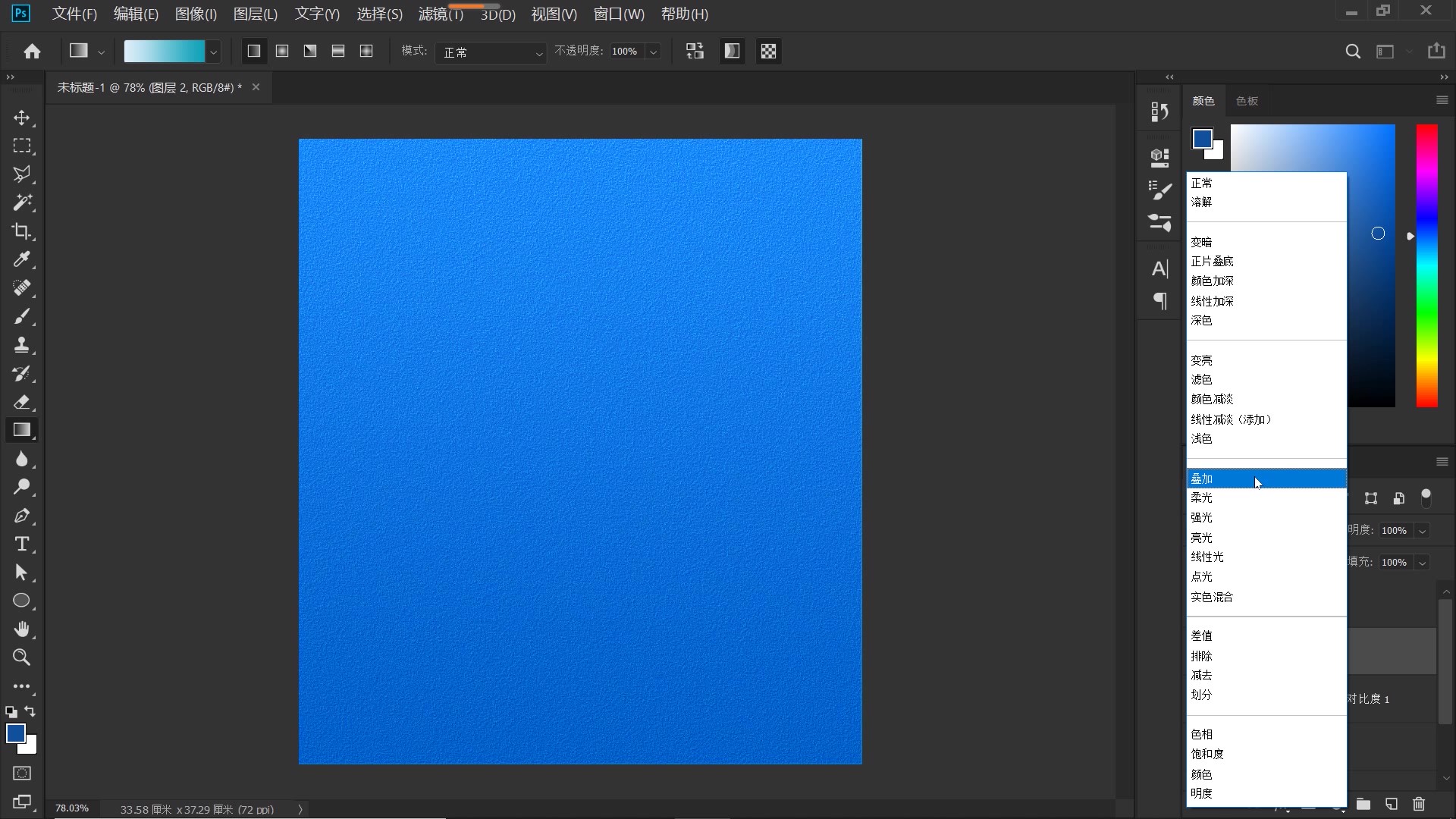Select the Hand tool
The width and height of the screenshot is (1456, 819).
pyautogui.click(x=21, y=629)
